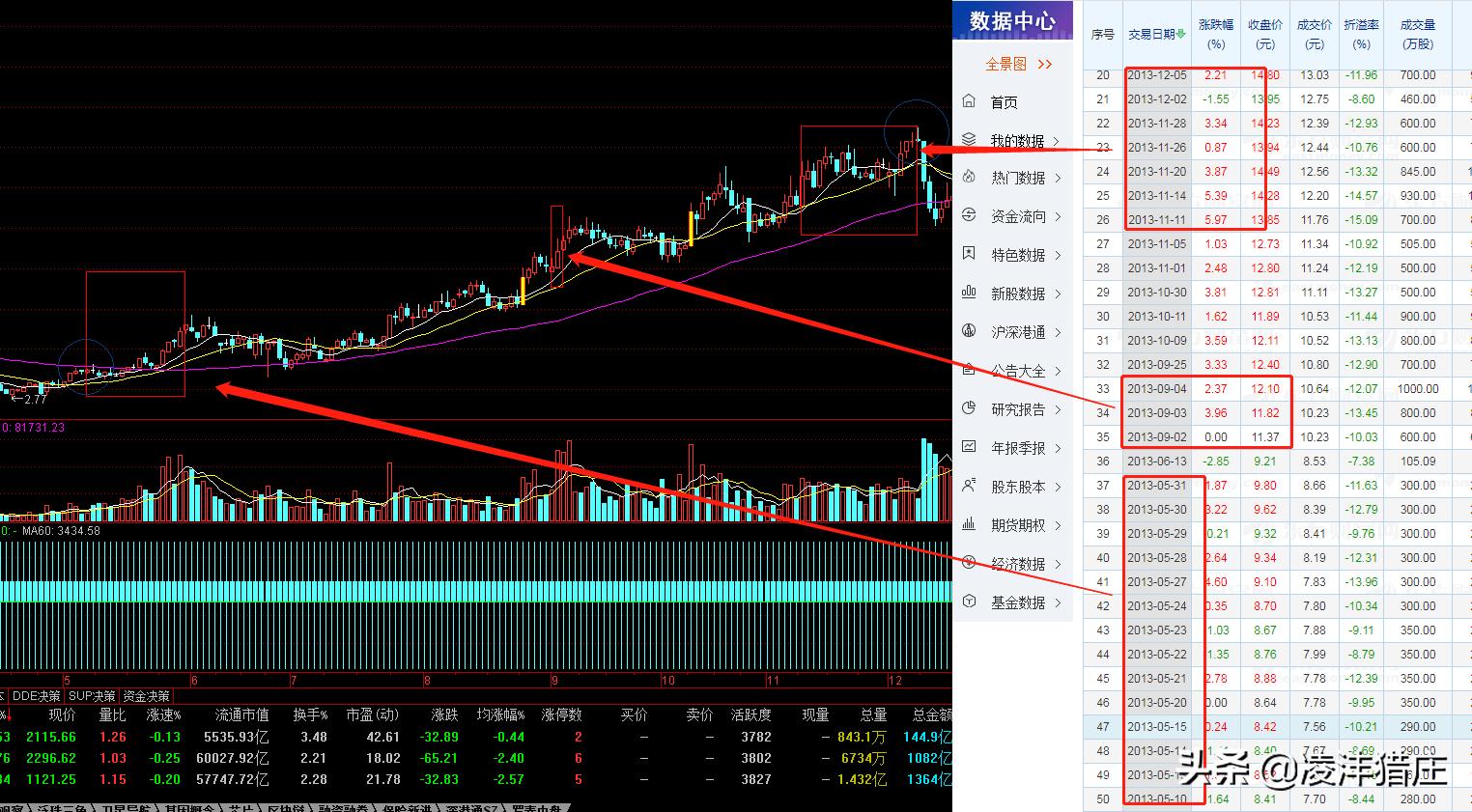This screenshot has width=1472, height=812.
Task: Click the 活跃度 column header
Action: pyautogui.click(x=751, y=715)
